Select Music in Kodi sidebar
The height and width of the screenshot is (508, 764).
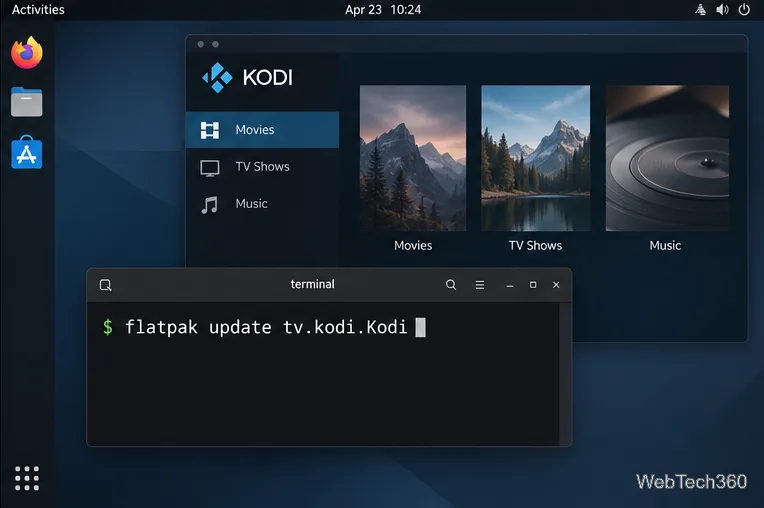(x=262, y=204)
